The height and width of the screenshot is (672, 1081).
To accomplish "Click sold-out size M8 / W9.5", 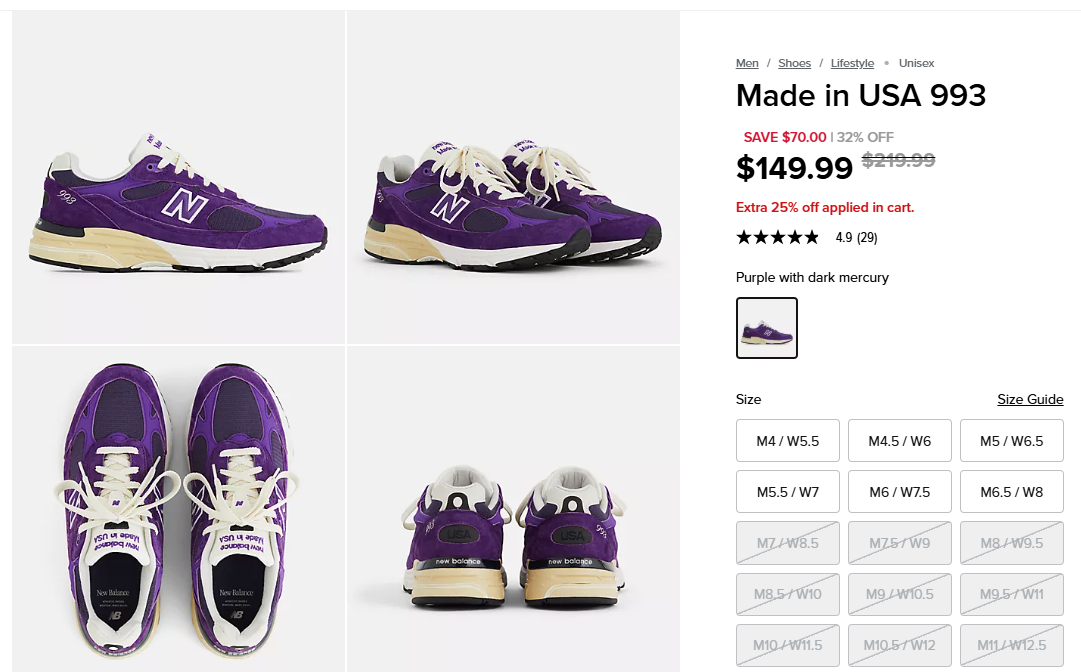I will [x=1012, y=543].
